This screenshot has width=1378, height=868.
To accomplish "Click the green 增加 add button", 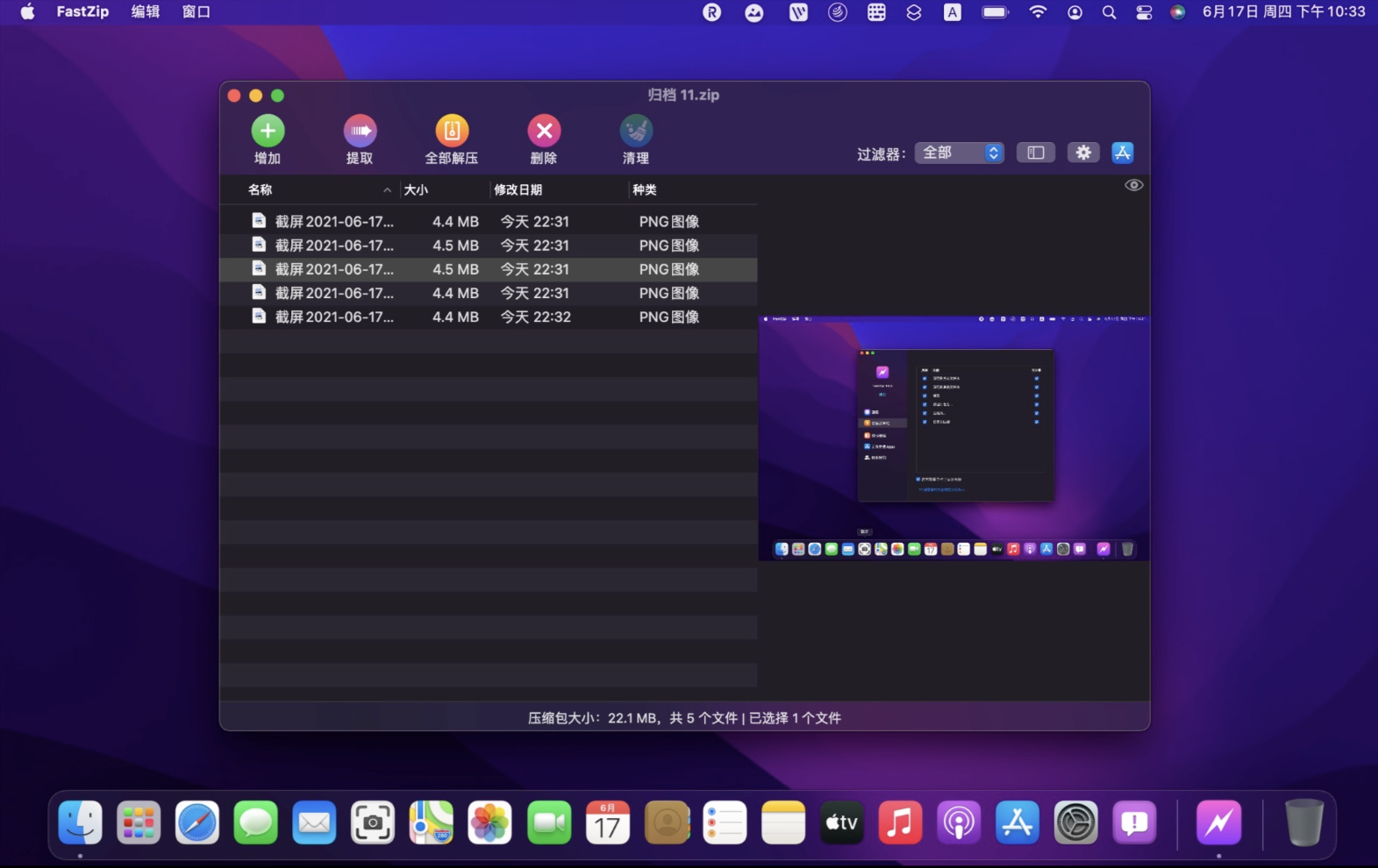I will coord(268,131).
